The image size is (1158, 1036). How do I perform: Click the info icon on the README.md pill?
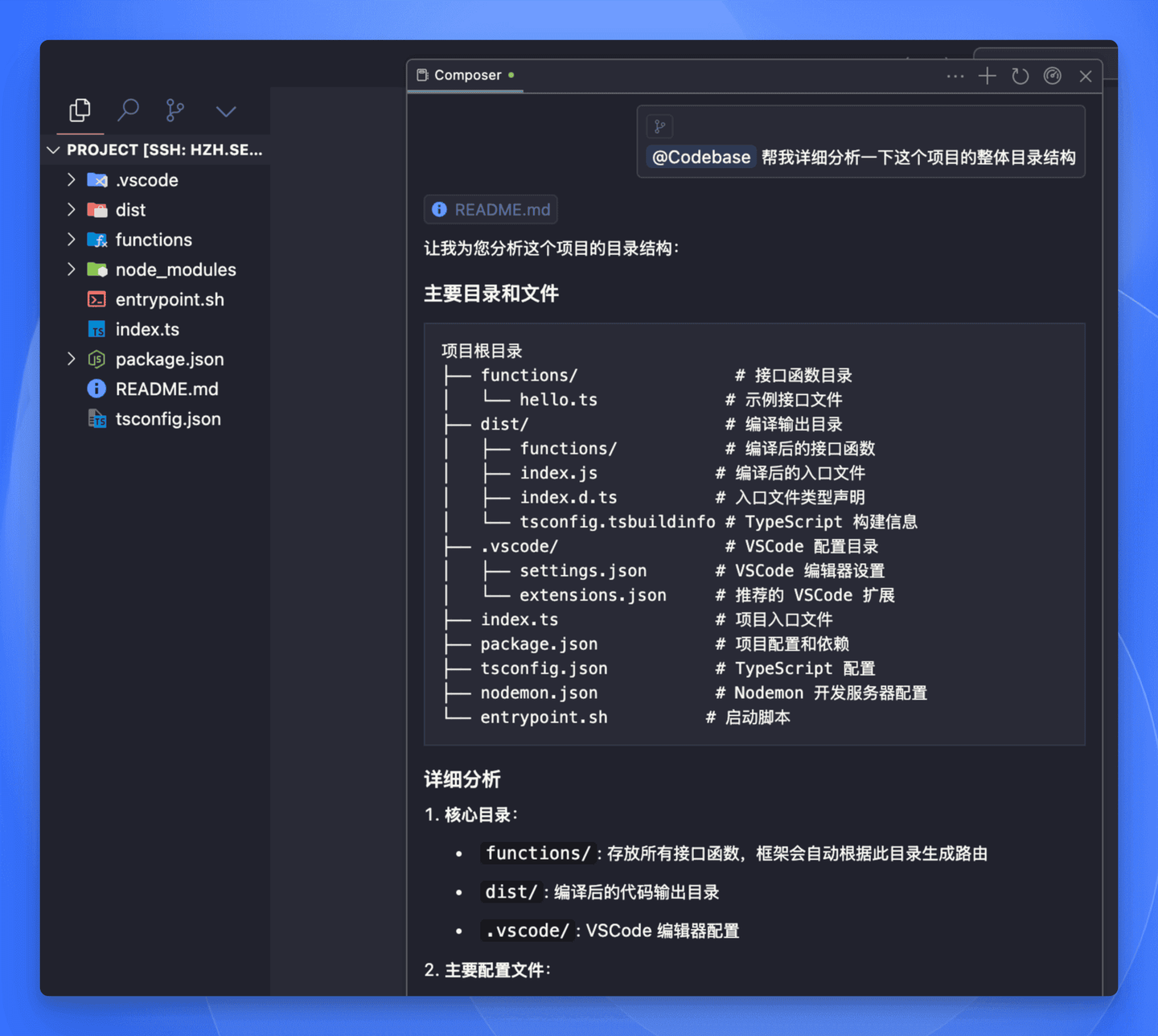click(x=439, y=209)
